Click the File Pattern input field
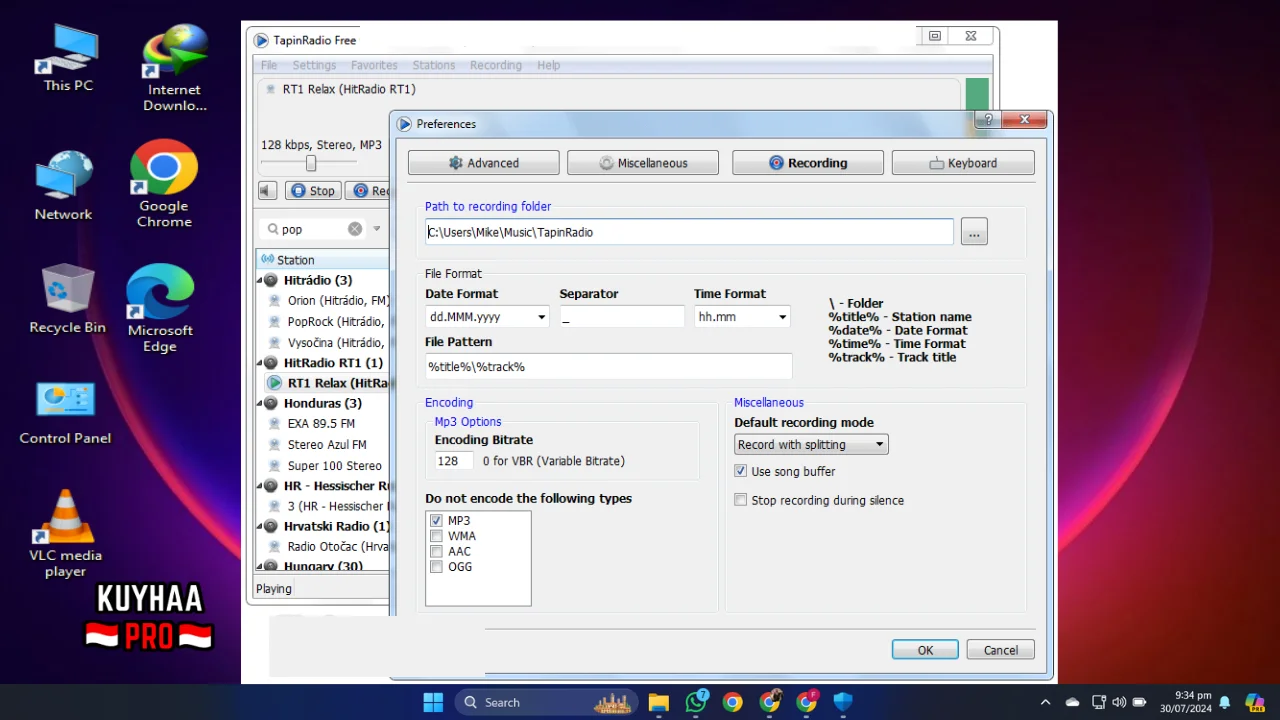This screenshot has height=720, width=1280. 608,367
